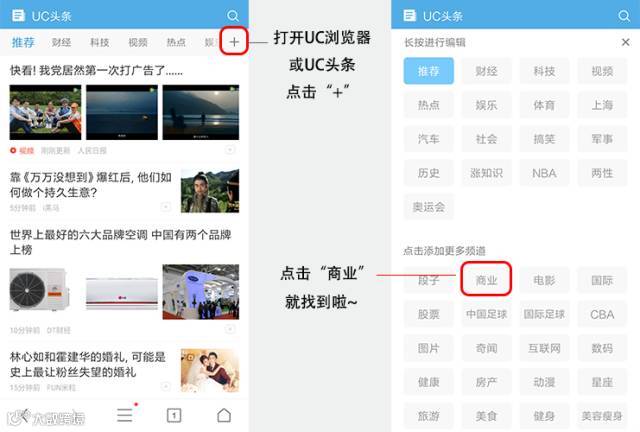Tap dismiss icon beside wedding article
The height and width of the screenshot is (432, 640).
pyautogui.click(x=166, y=386)
